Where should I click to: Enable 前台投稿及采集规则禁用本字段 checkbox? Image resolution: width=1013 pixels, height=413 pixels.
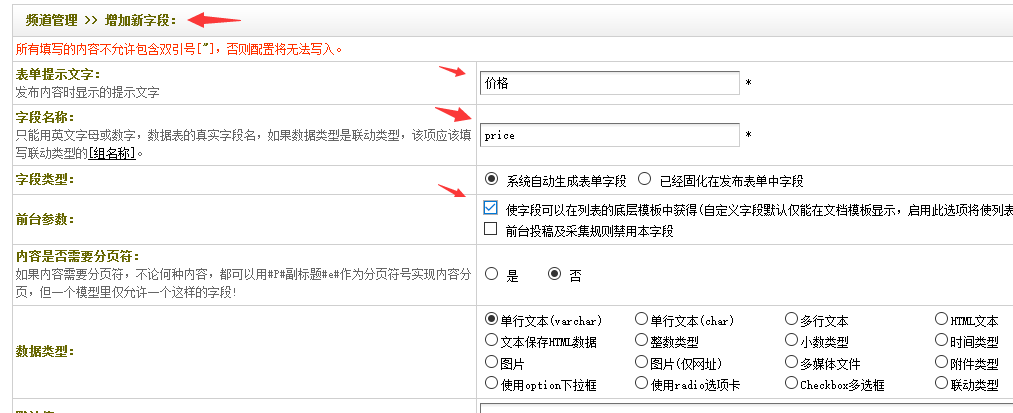tap(490, 229)
